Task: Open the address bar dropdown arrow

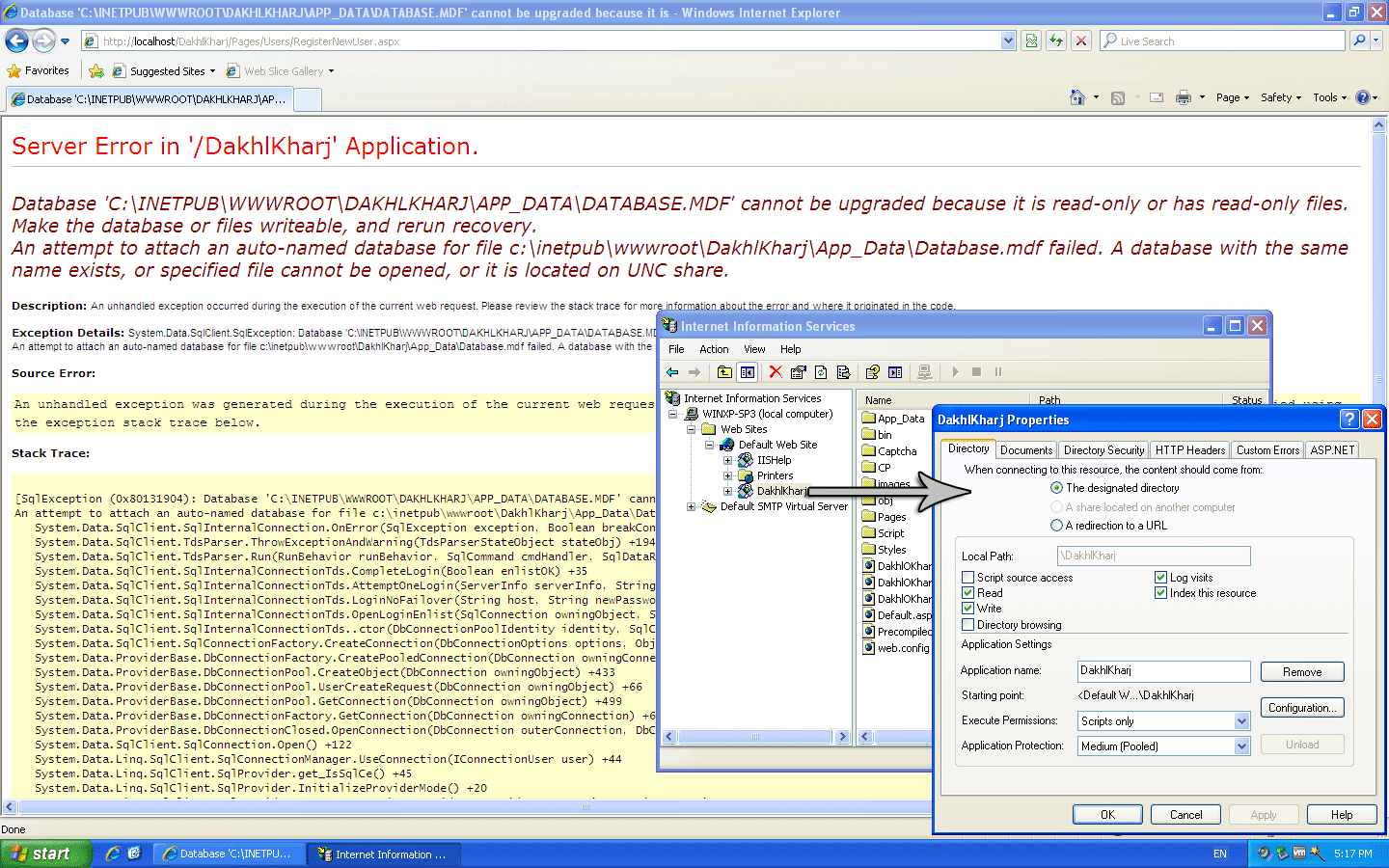Action: [x=1008, y=41]
